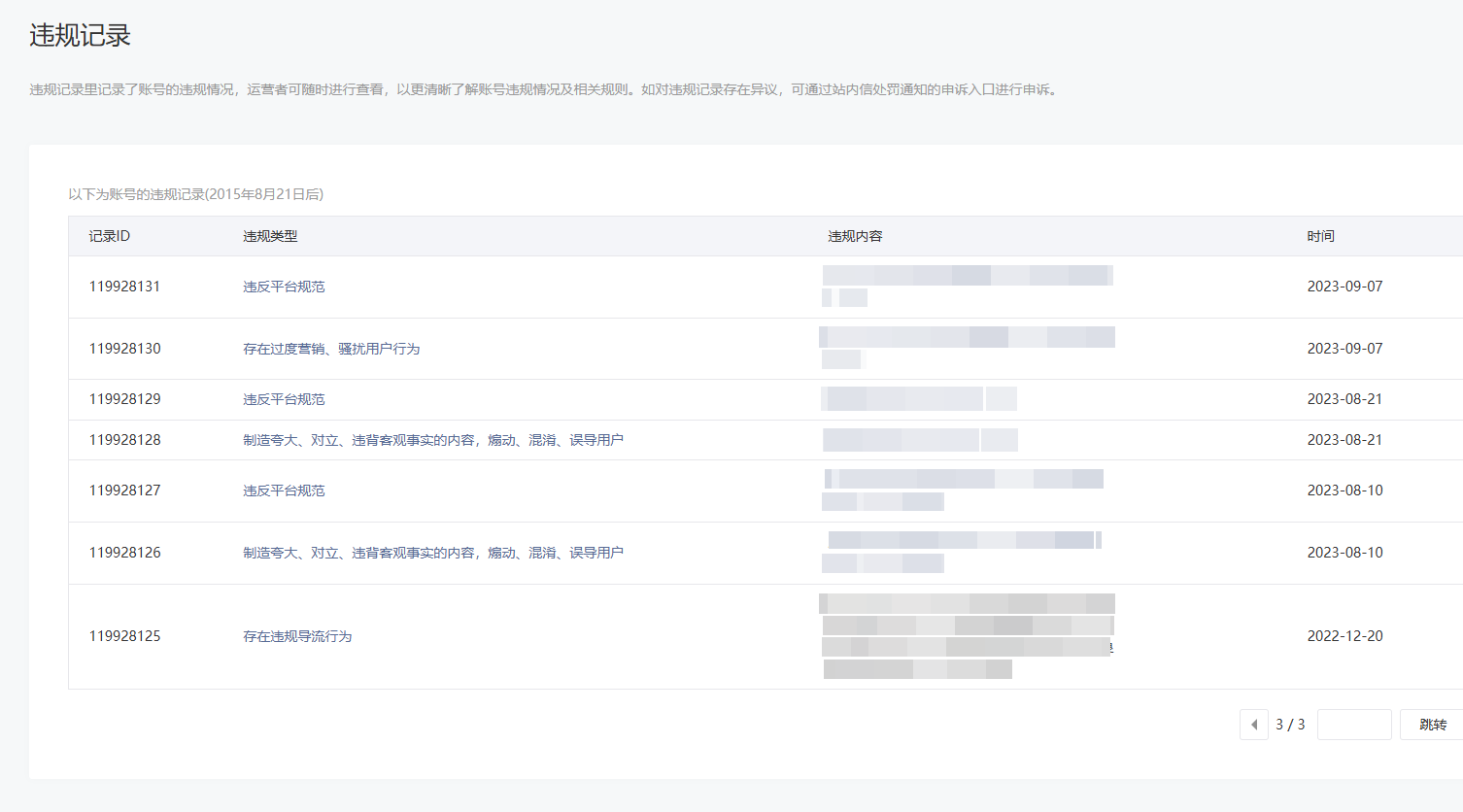The height and width of the screenshot is (812, 1463).
Task: Click the 3 / 3 page indicator
Action: (1290, 725)
